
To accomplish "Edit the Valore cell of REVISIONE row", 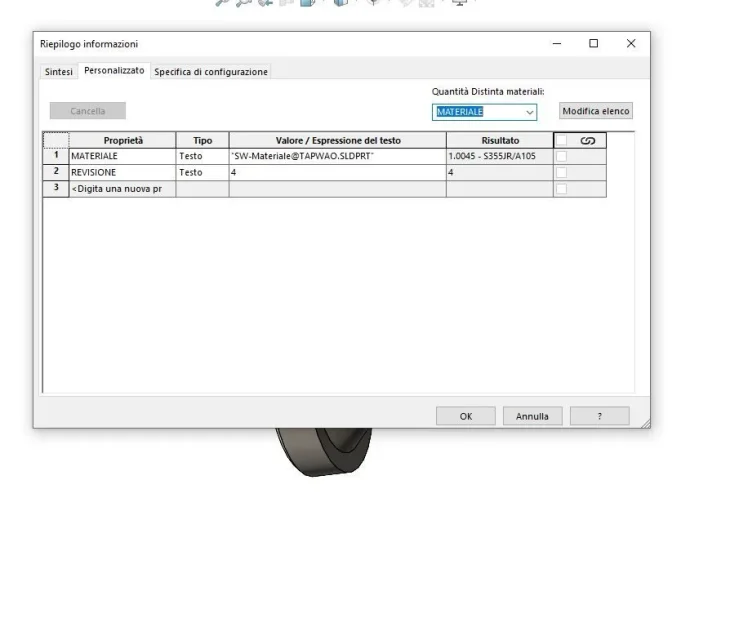I will (338, 172).
